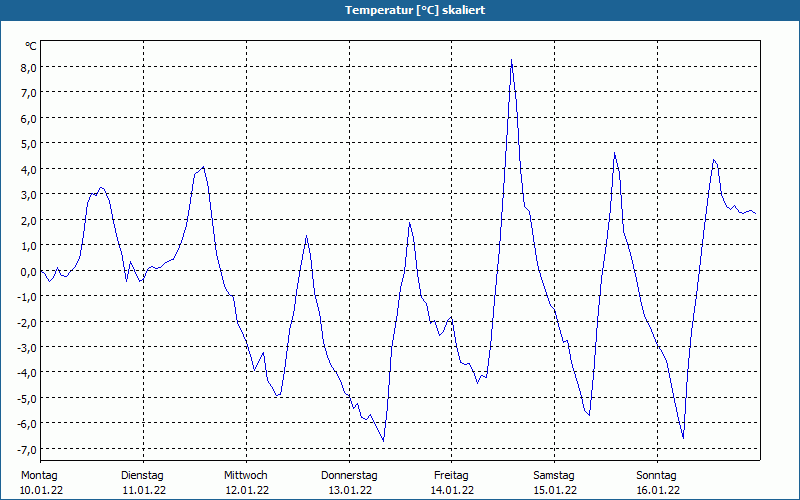Click the chart title 'Temperatur [°C] skaliert'
Screen dimensions: 800x500
(415, 10)
